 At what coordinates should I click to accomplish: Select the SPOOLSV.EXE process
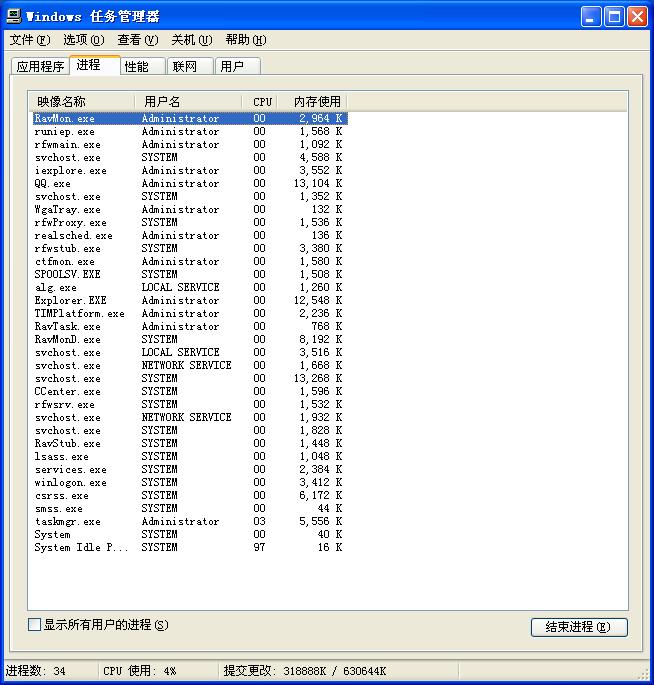[x=190, y=274]
